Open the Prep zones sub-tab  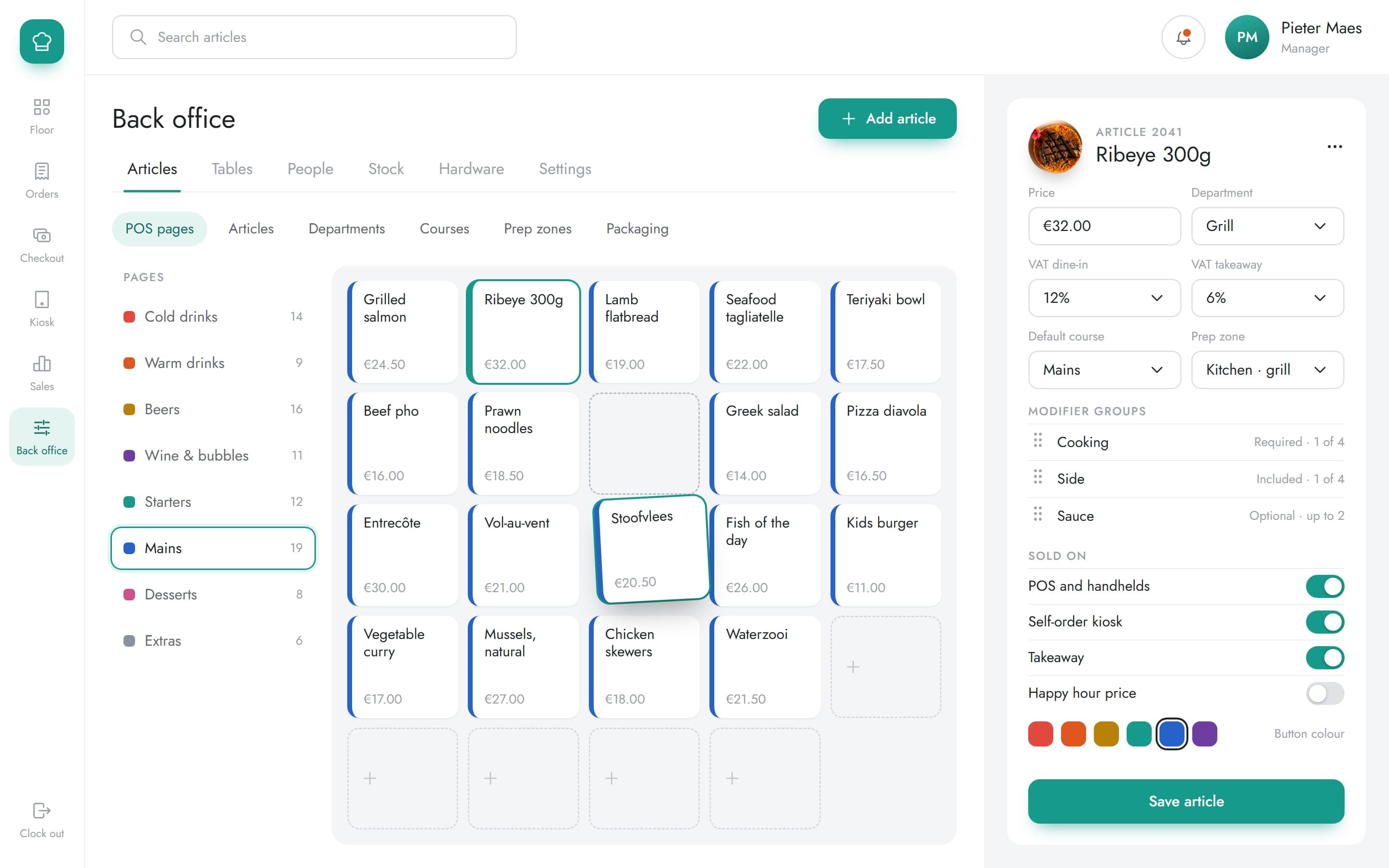coord(538,229)
